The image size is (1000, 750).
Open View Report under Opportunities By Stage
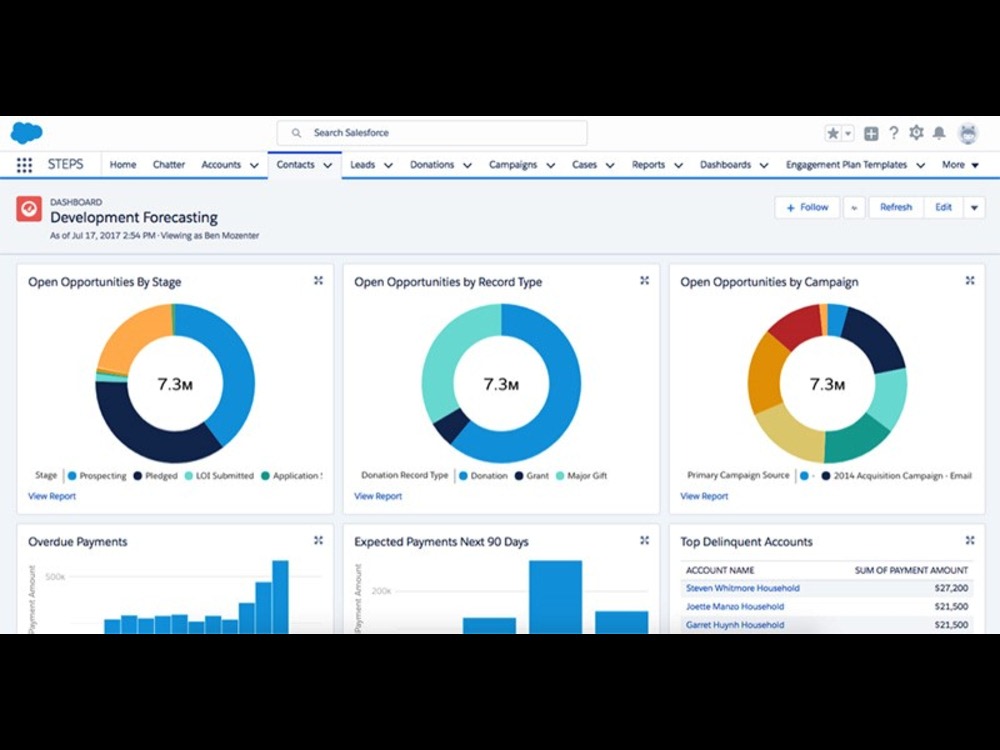(52, 496)
